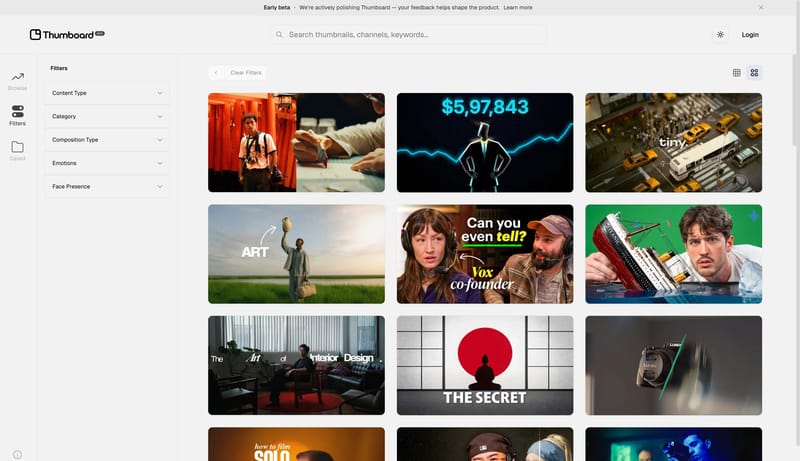Expand the Category filter
Screen dimensions: 800x461
point(107,116)
